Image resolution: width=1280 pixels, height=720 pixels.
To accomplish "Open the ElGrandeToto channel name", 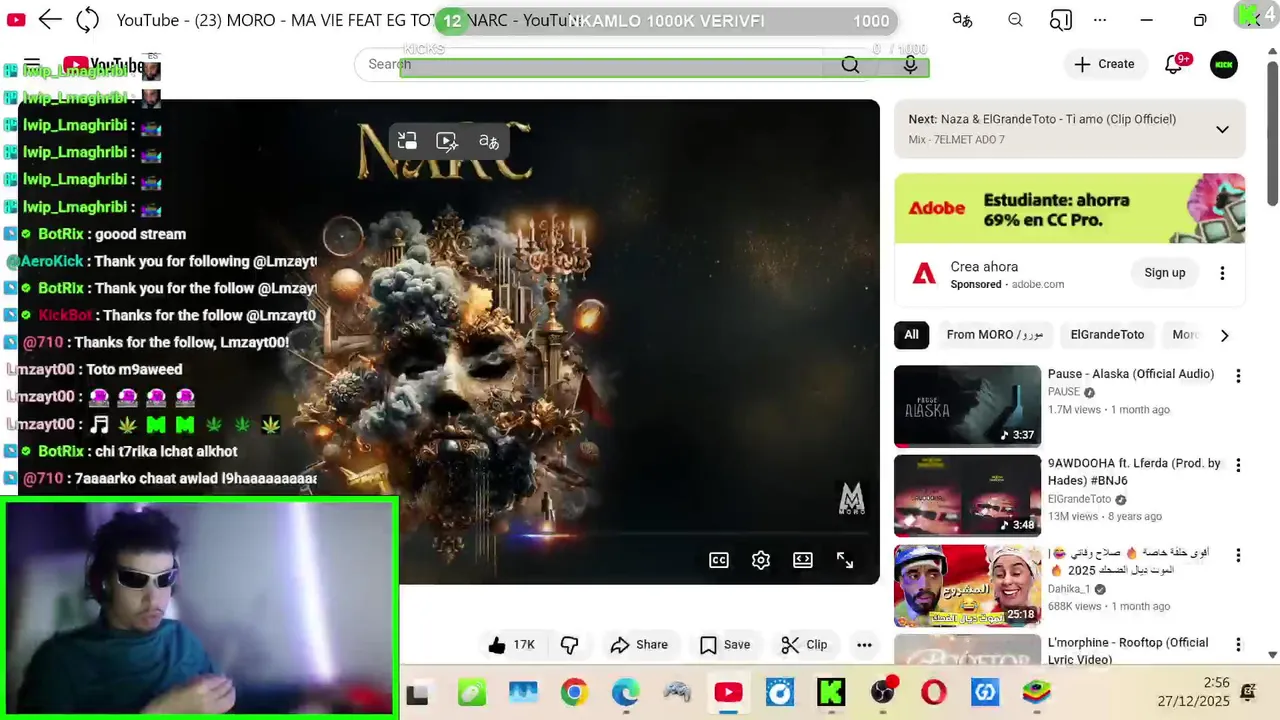I will 1079,499.
